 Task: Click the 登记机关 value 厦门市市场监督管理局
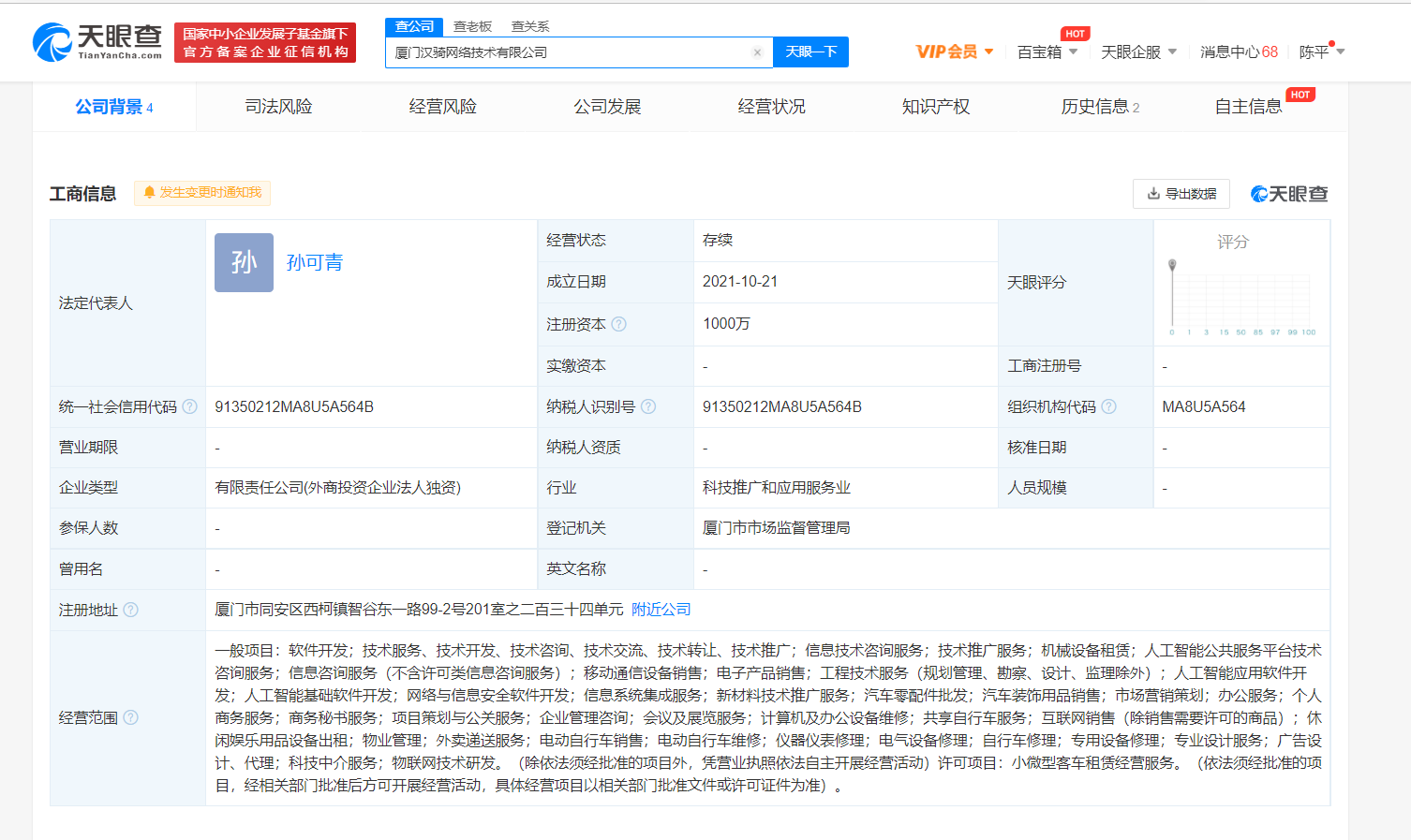777,528
